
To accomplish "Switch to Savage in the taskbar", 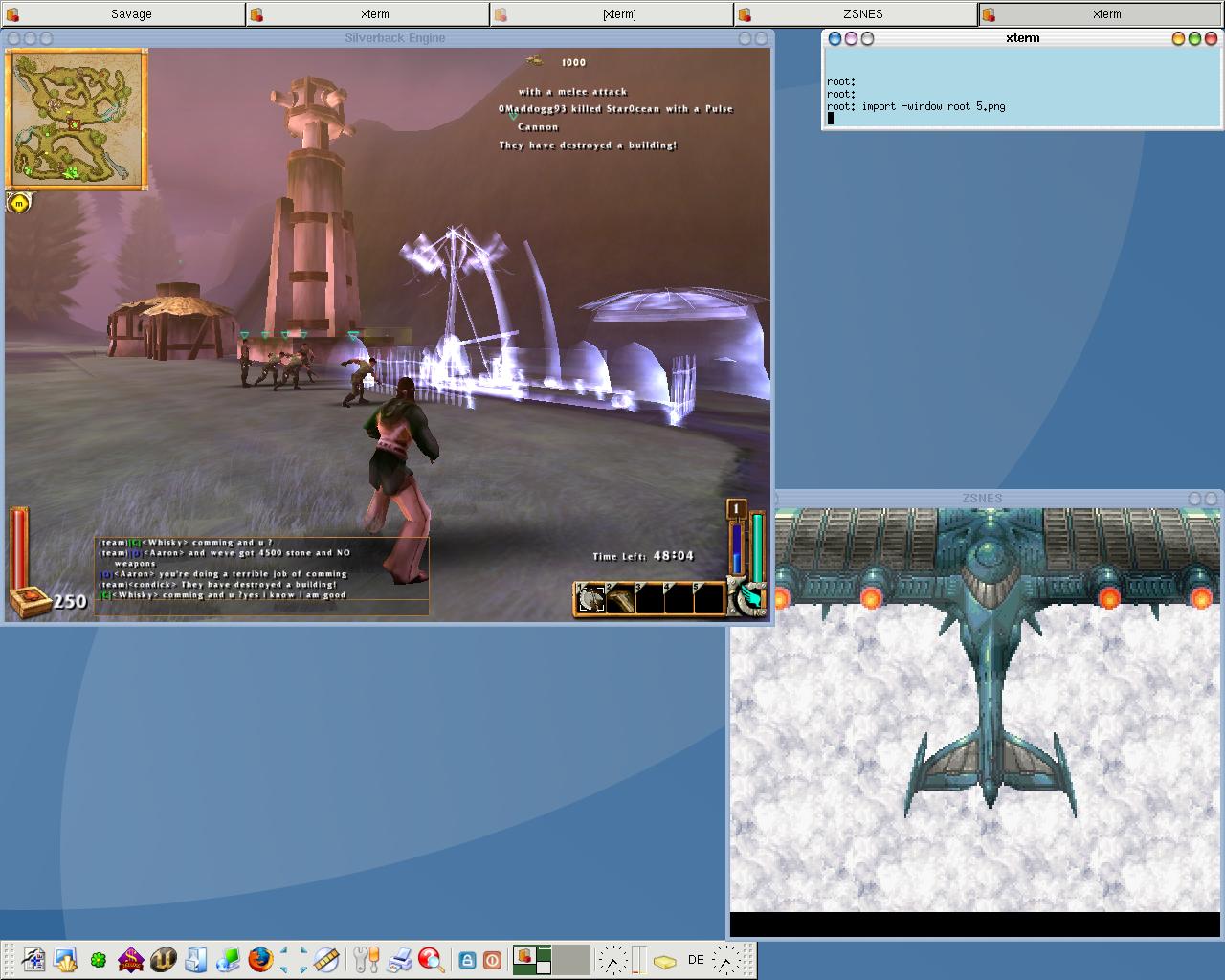I will 122,13.
